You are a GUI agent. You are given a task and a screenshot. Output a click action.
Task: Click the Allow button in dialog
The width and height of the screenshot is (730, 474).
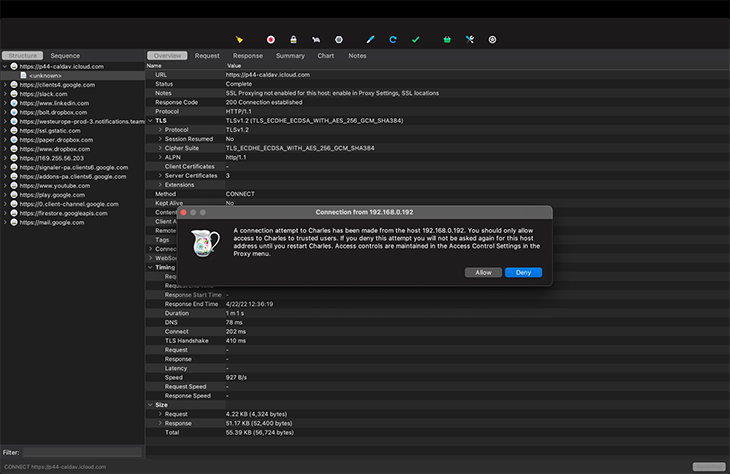[483, 272]
